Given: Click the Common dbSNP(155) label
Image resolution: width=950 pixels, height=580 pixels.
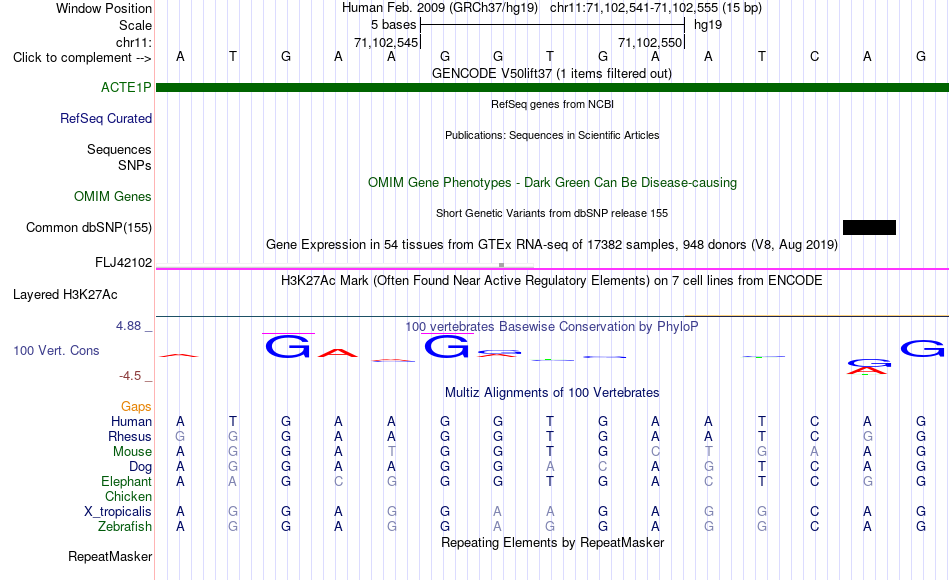Looking at the screenshot, I should [89, 227].
